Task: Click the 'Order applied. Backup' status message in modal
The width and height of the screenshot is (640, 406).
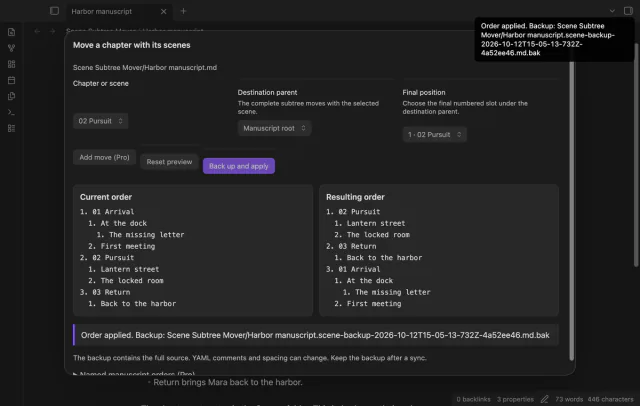Action: click(315, 335)
